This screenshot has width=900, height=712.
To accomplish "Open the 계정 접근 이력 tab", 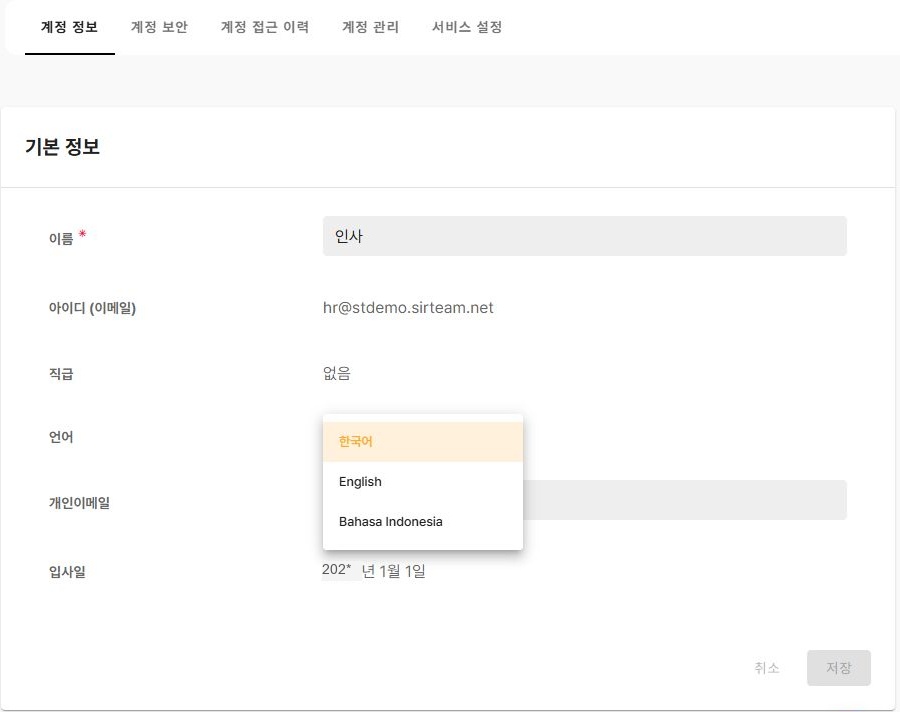I will click(265, 27).
